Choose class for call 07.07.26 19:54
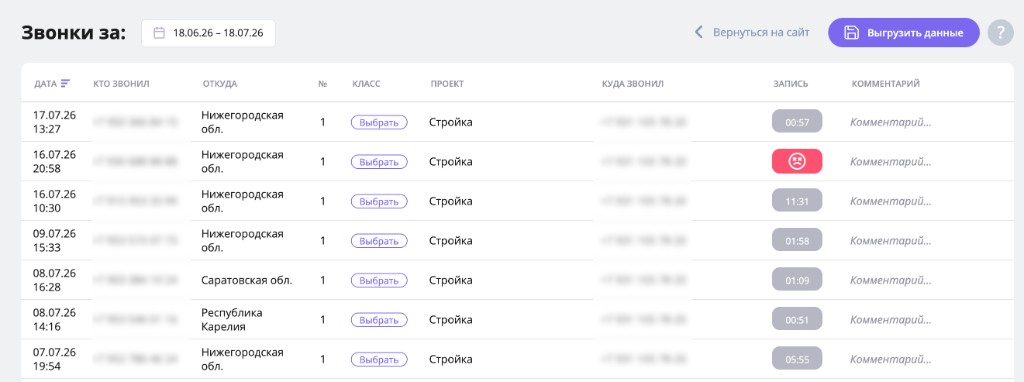This screenshot has height=382, width=1024. 379,359
